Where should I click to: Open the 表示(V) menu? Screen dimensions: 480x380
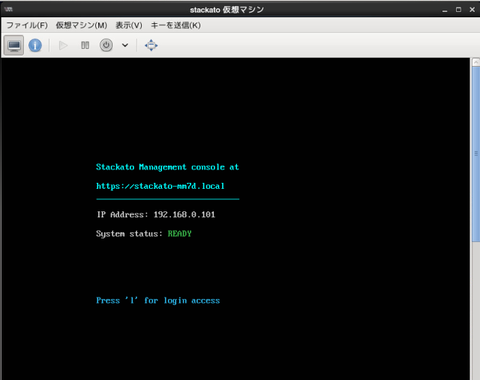tap(129, 25)
